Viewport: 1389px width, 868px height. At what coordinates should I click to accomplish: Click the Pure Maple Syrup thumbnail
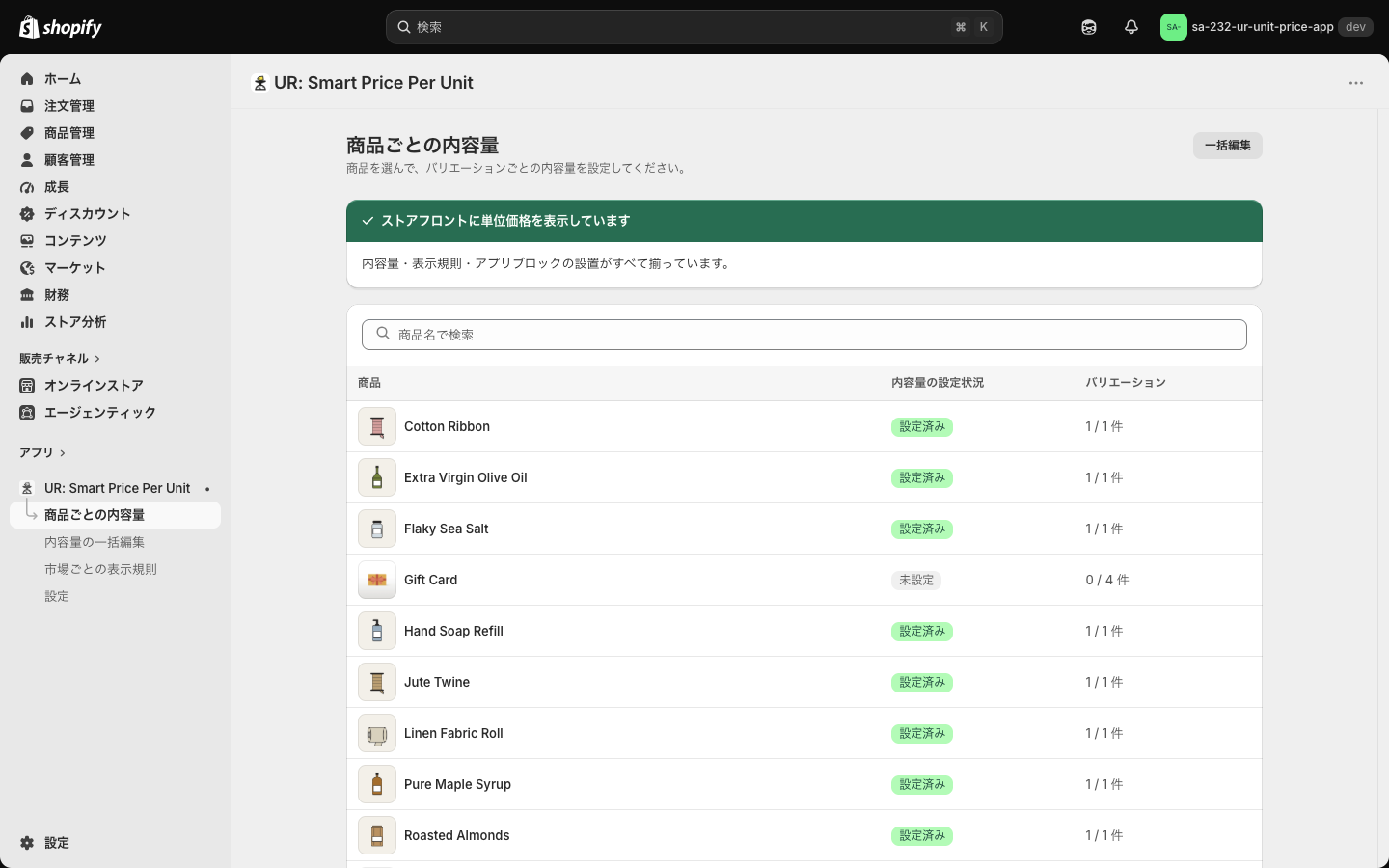pos(377,784)
